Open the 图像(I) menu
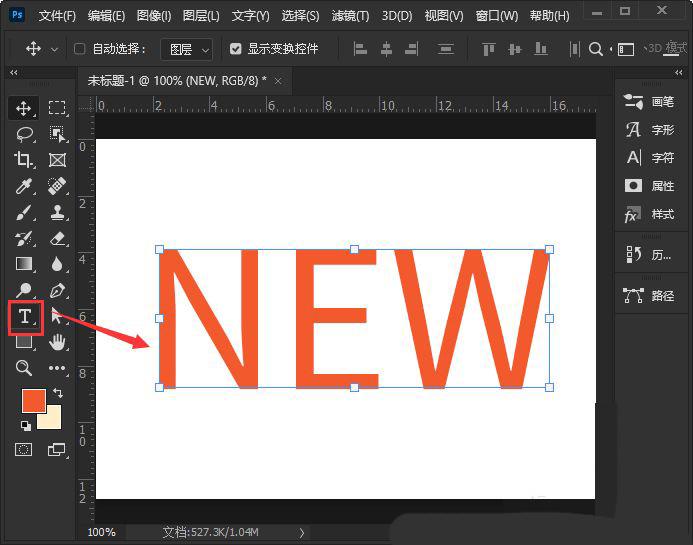Screen dimensions: 693x545 point(154,16)
